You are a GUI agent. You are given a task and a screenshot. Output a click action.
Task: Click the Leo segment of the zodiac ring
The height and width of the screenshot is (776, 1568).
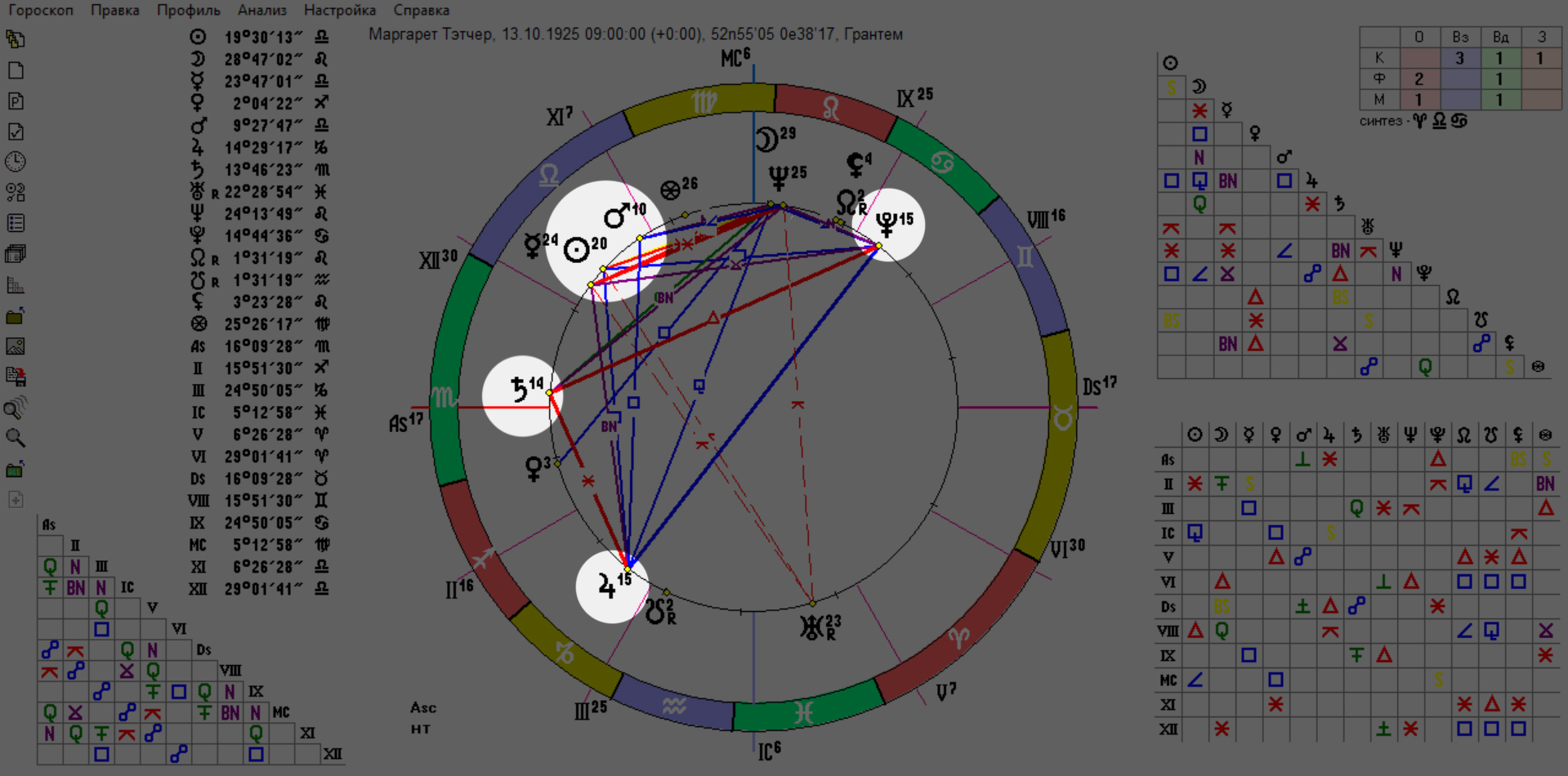click(x=832, y=108)
